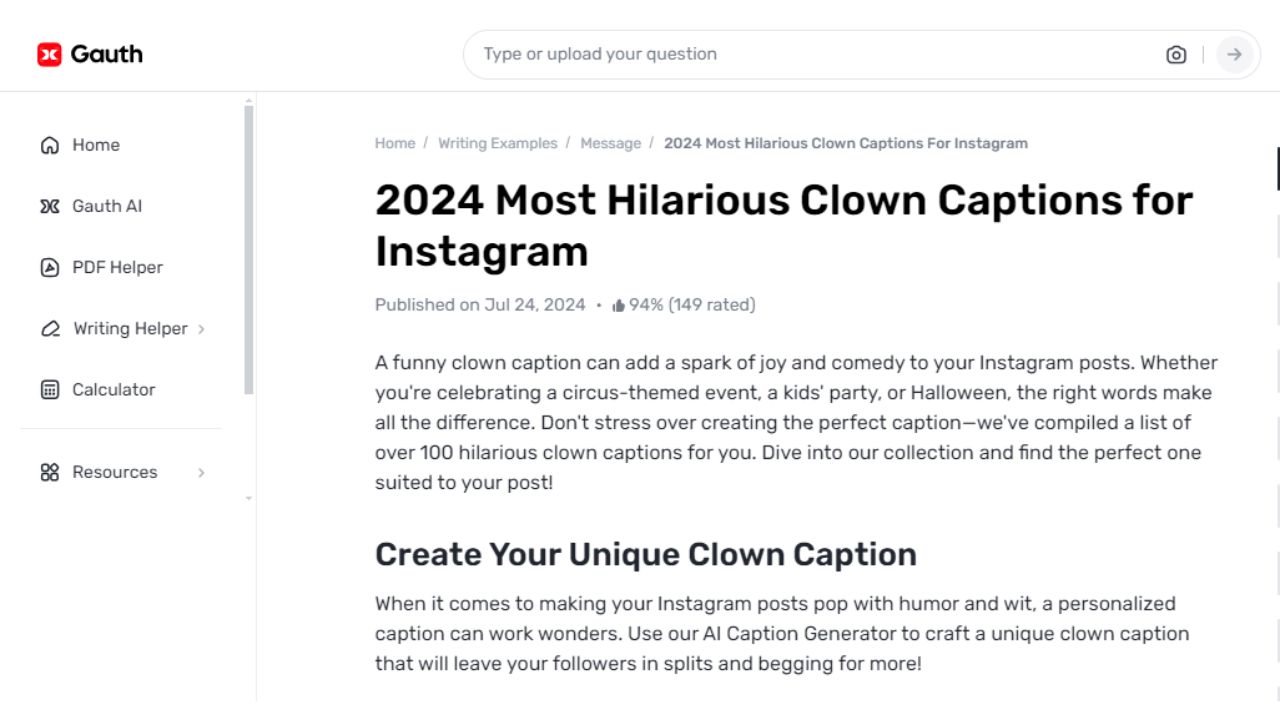Open the camera photo upload icon
The width and height of the screenshot is (1280, 720).
click(1176, 54)
